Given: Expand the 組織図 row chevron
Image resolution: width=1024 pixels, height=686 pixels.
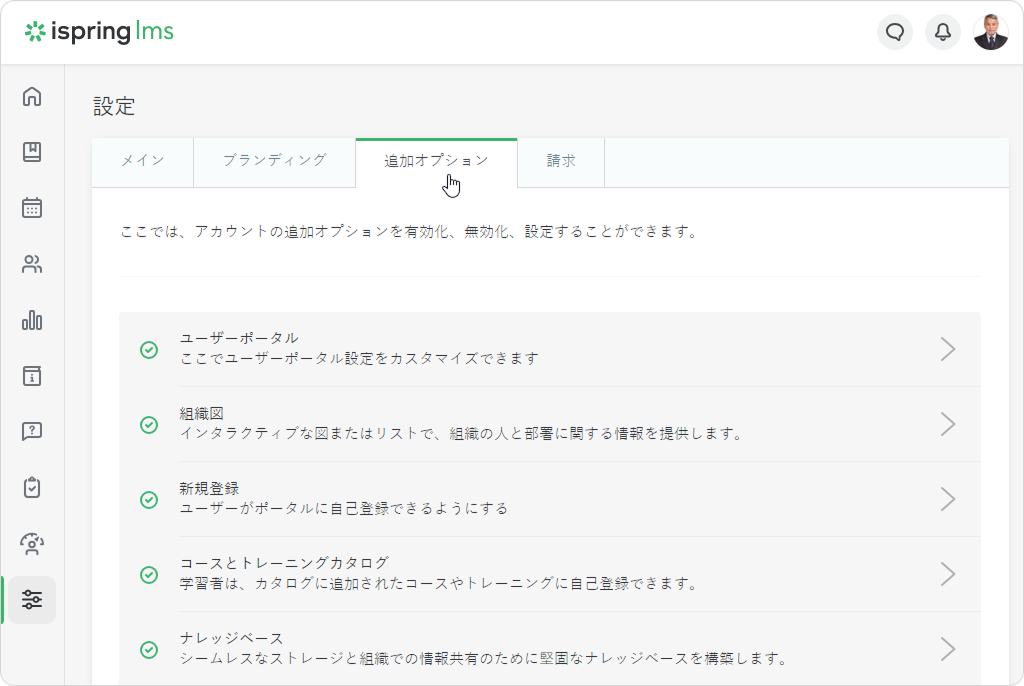Looking at the screenshot, I should coord(948,424).
